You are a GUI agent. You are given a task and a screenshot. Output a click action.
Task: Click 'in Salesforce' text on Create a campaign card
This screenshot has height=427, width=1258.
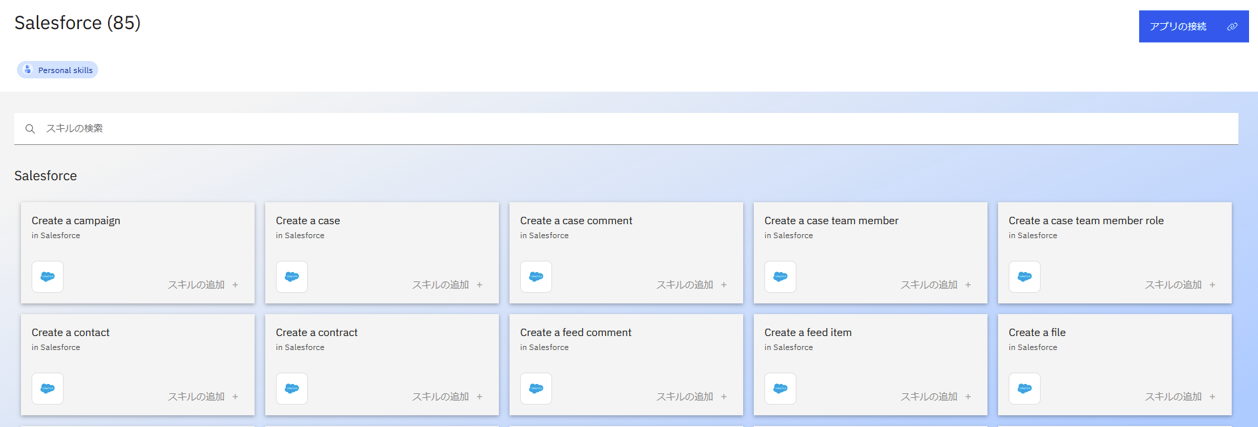(x=56, y=236)
